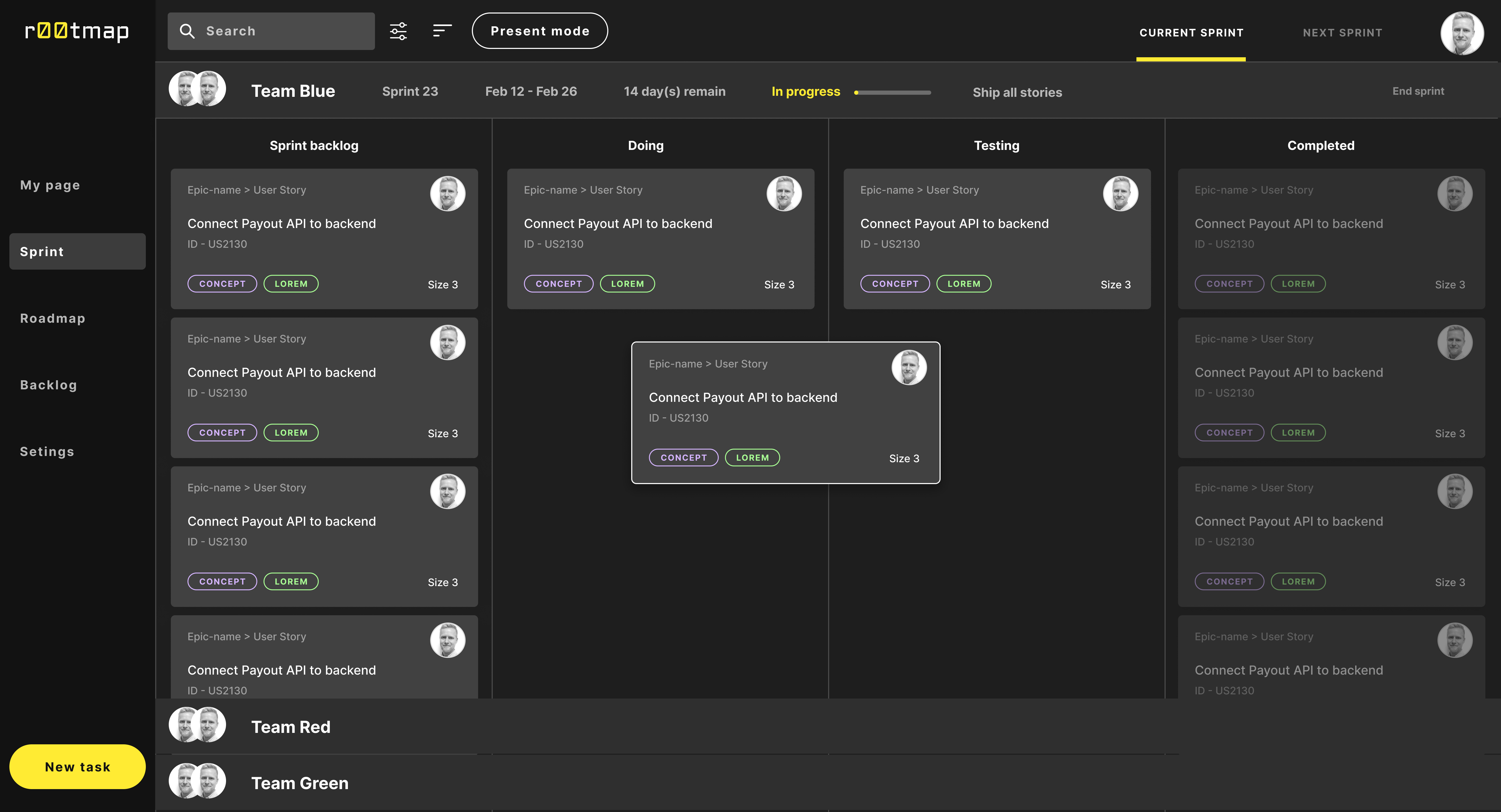Click the Sprint backlog column header
The image size is (1501, 812).
coord(314,146)
